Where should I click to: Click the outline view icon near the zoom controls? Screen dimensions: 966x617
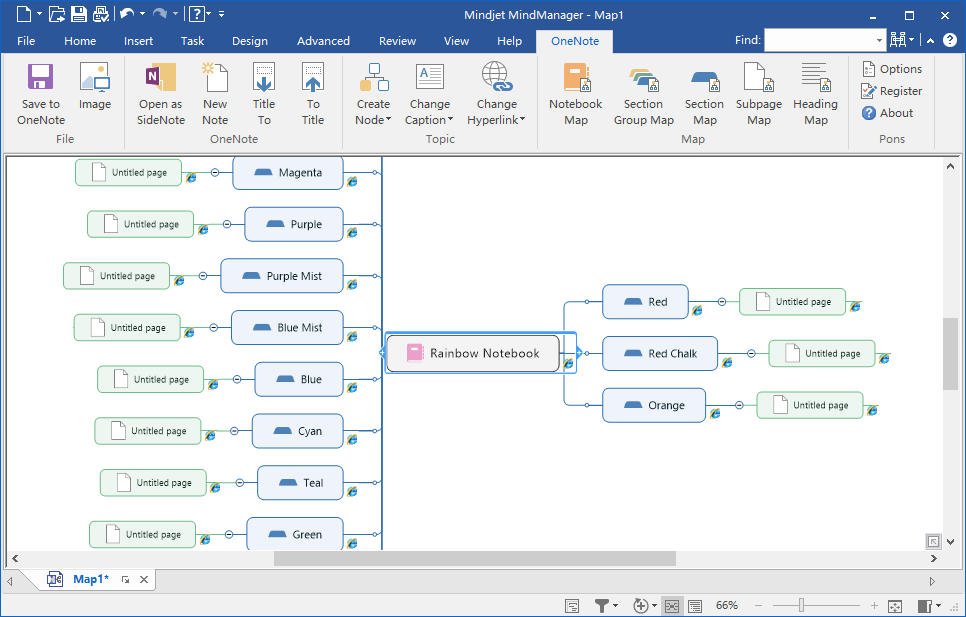point(697,605)
